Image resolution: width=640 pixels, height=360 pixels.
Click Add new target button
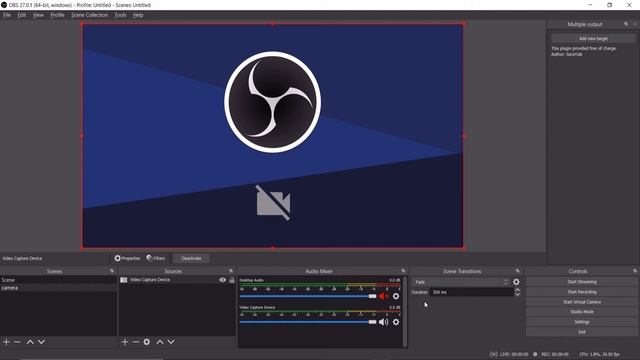(x=593, y=38)
